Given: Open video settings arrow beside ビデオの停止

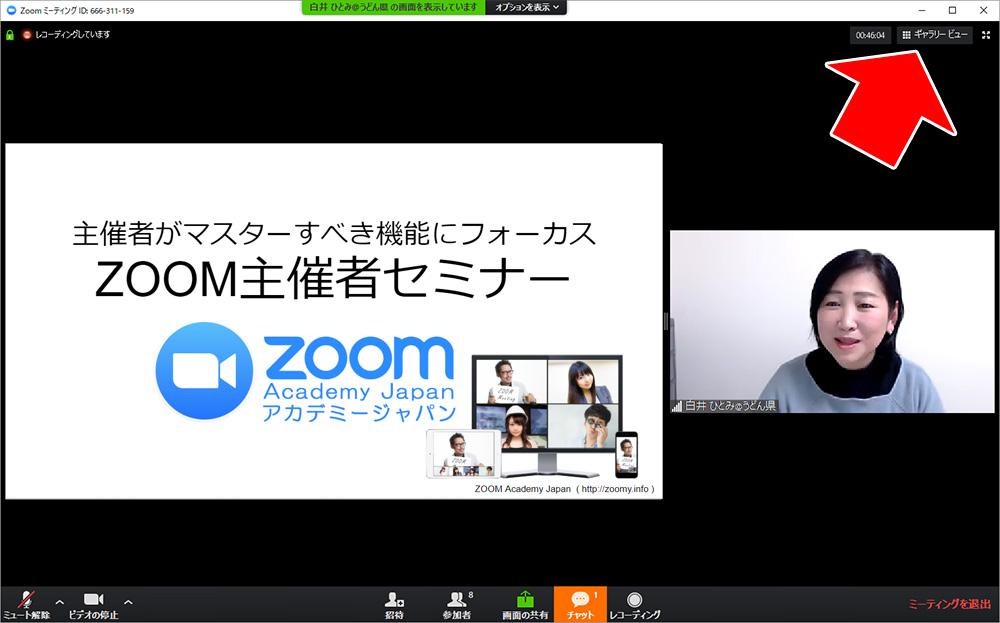Looking at the screenshot, I should pyautogui.click(x=128, y=602).
